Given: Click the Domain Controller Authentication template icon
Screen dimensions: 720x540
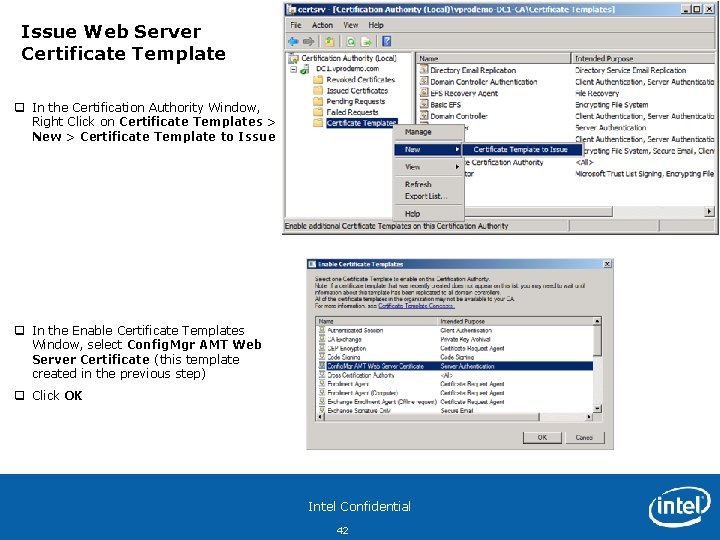Looking at the screenshot, I should pos(424,81).
